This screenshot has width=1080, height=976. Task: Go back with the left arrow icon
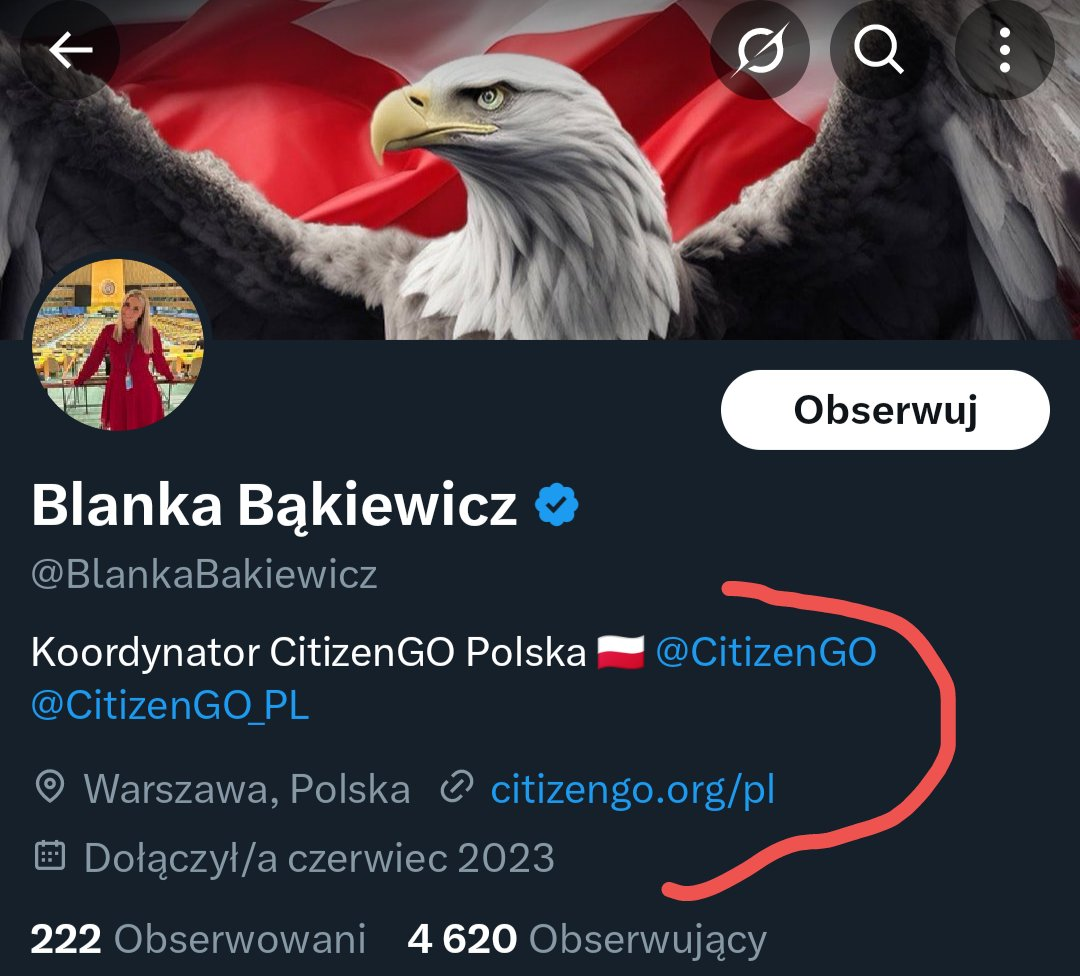(x=70, y=50)
